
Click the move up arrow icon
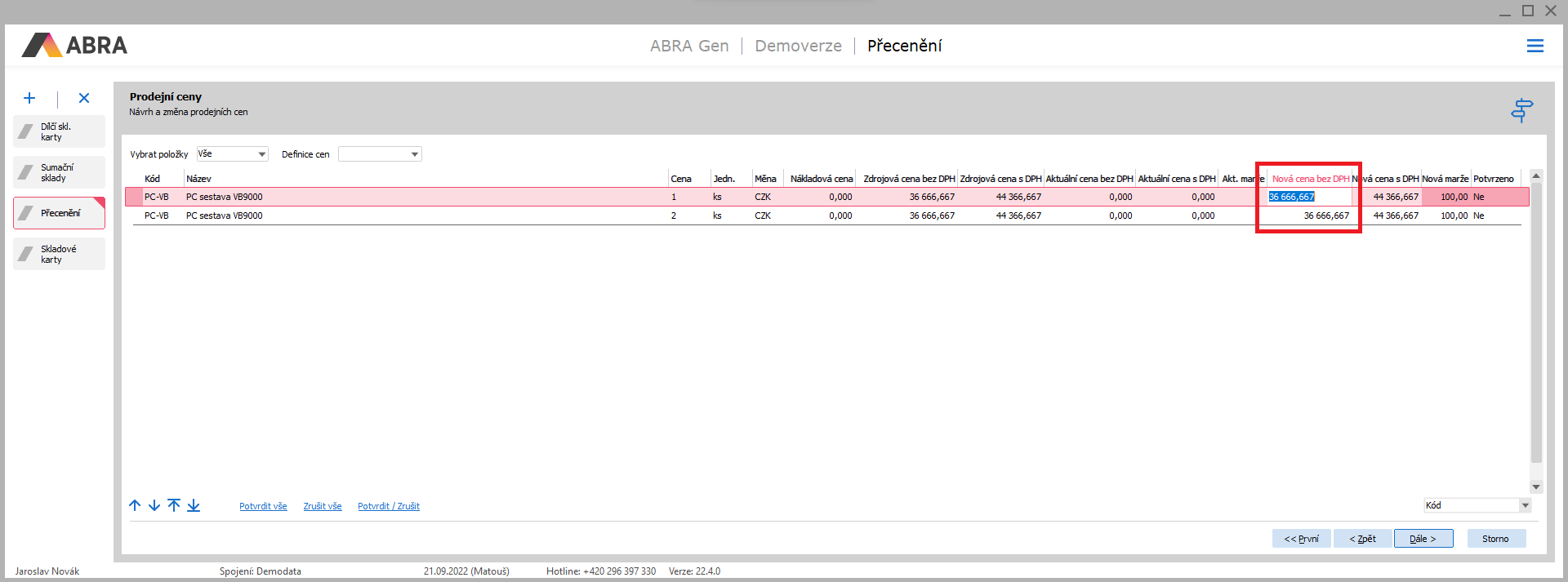136,505
